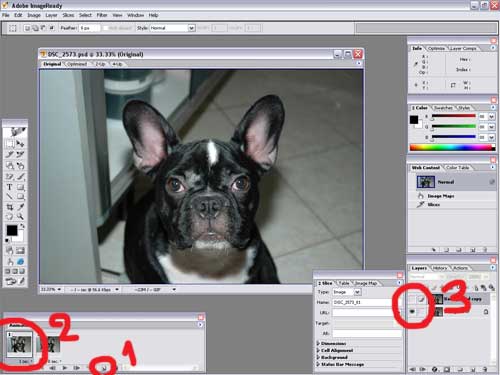
Task: Play the animation
Action: [65, 368]
